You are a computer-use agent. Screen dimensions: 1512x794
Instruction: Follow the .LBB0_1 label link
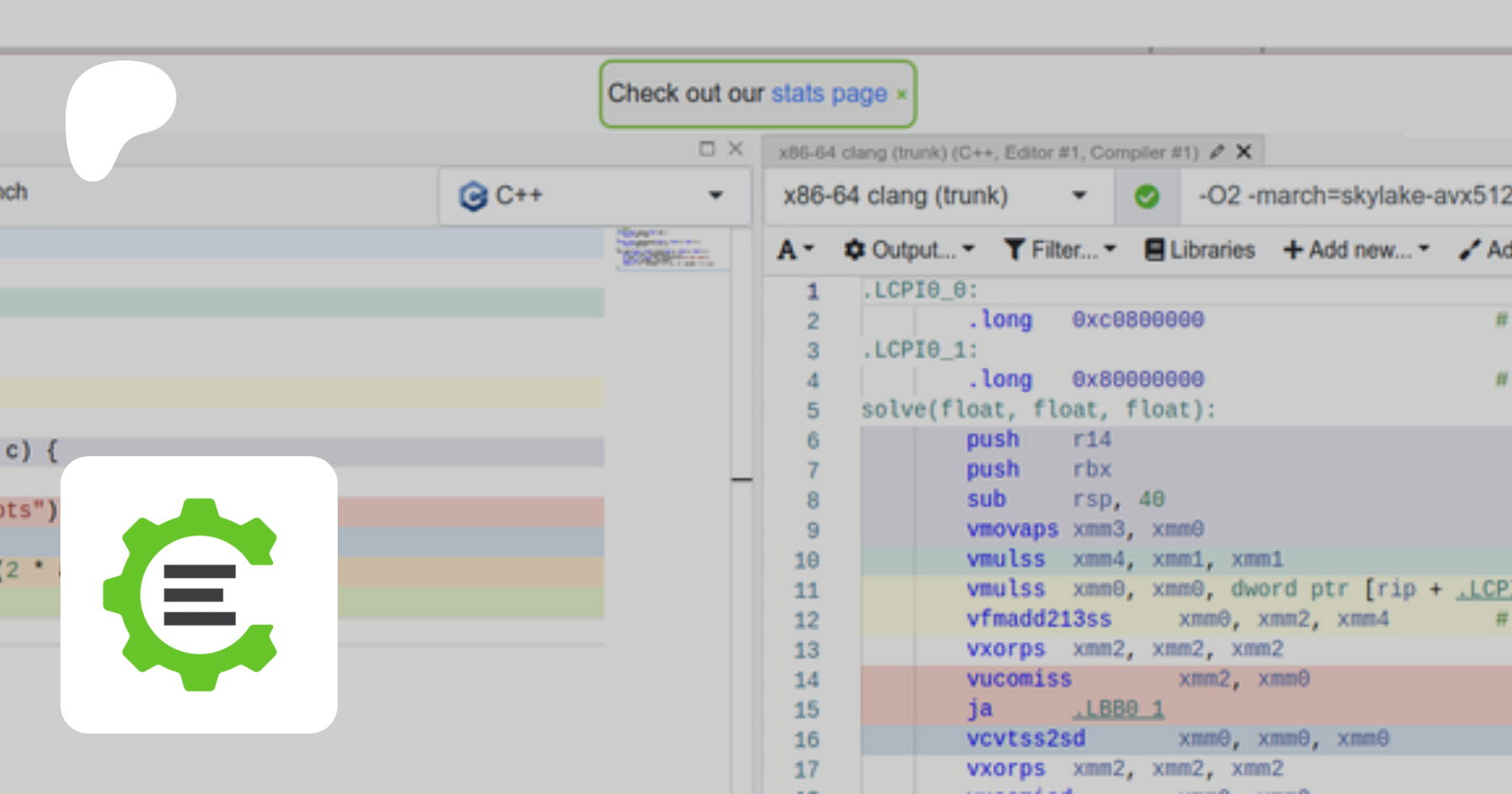[x=1118, y=709]
